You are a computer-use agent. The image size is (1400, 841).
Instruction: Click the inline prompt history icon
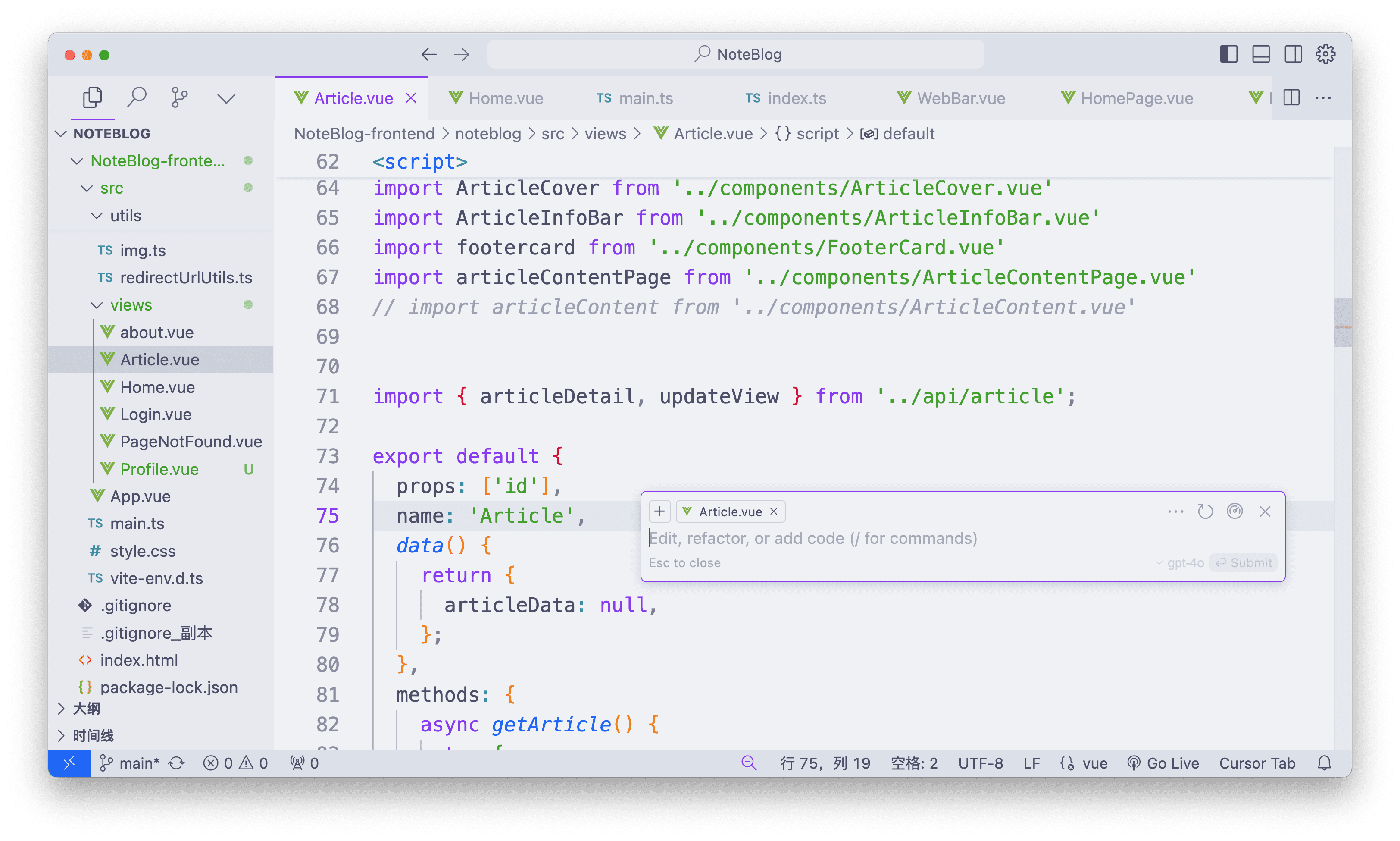coord(1205,511)
